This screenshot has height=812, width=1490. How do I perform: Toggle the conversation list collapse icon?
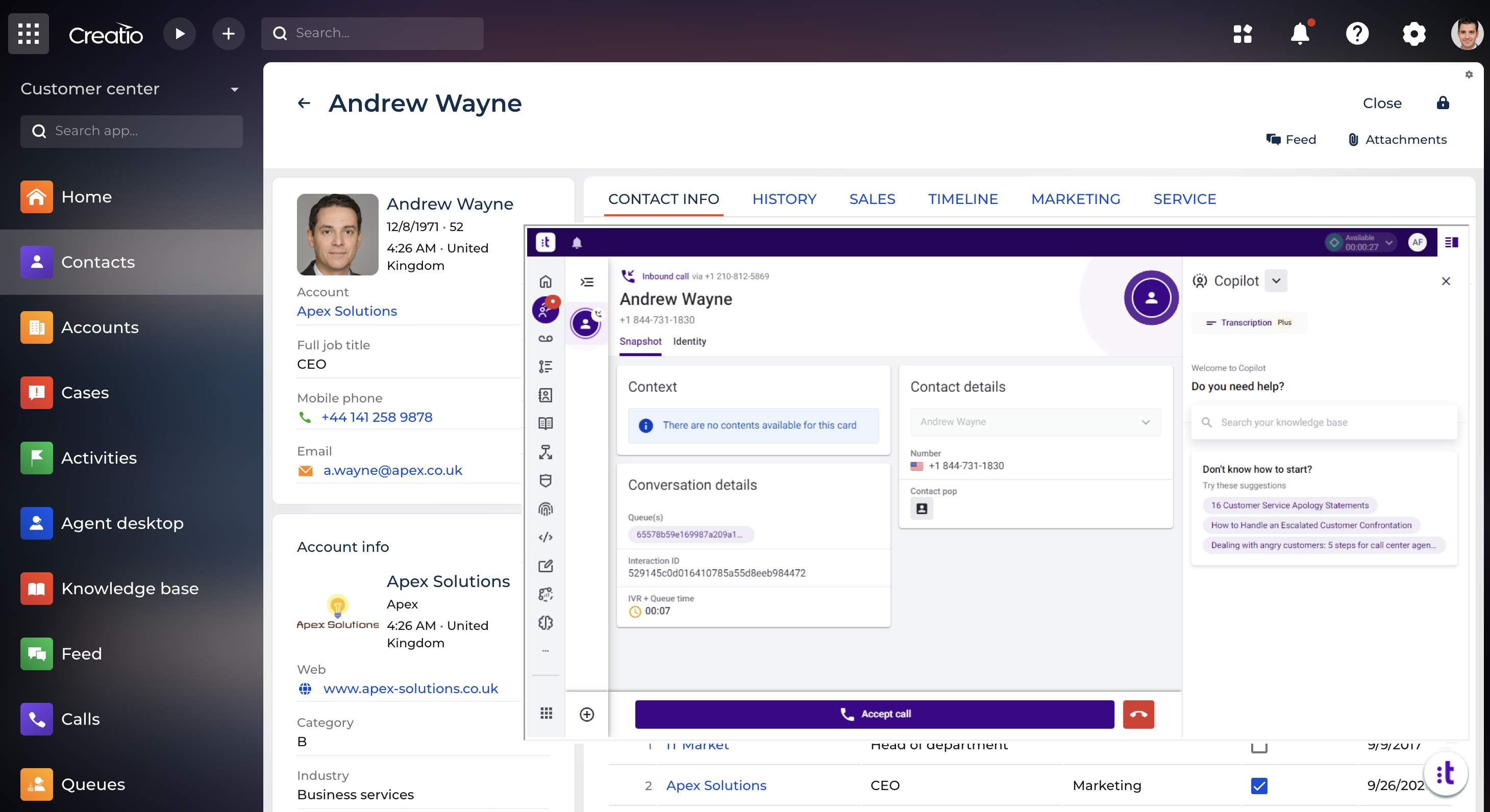[586, 282]
